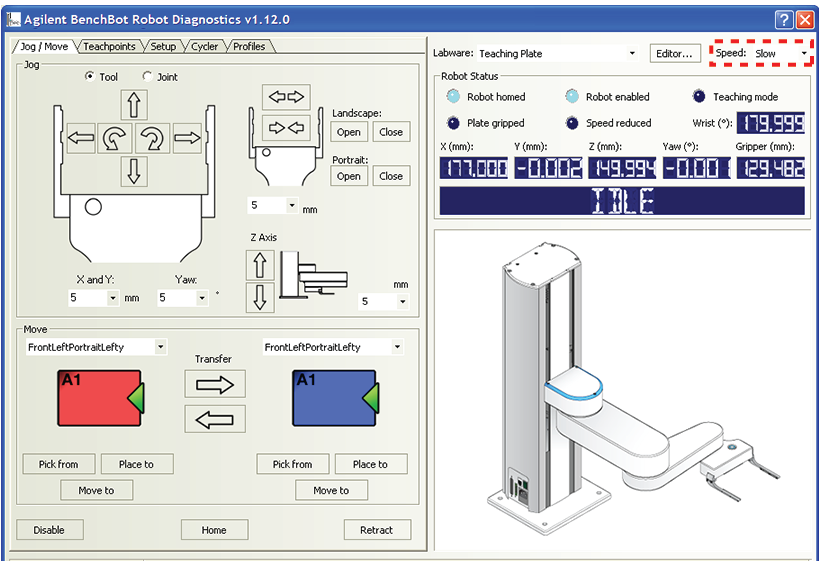The height and width of the screenshot is (565, 819).
Task: Click the Retract button
Action: pyautogui.click(x=377, y=530)
